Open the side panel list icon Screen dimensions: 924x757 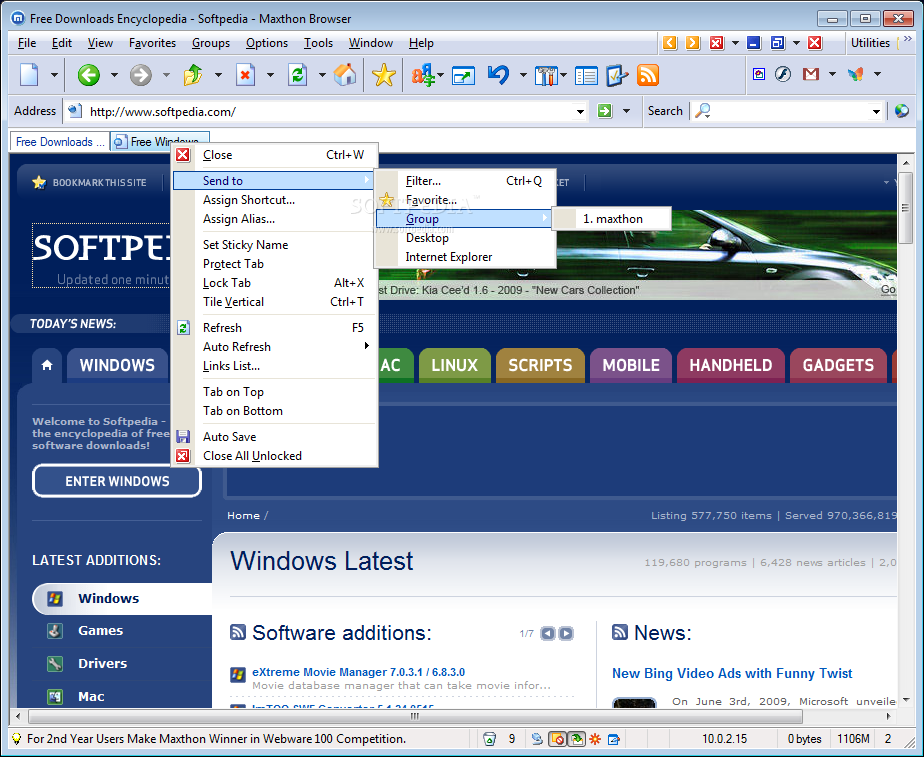coord(586,75)
